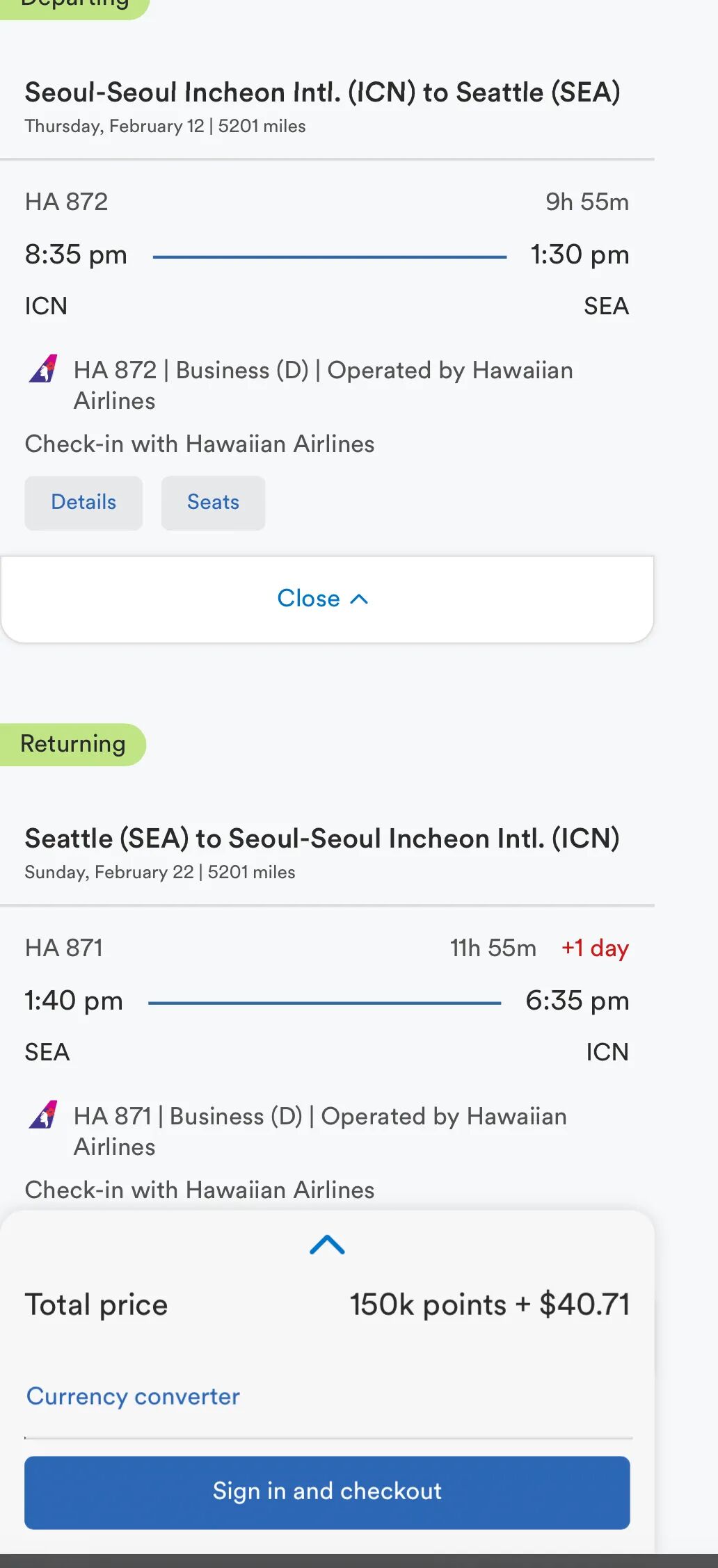Click the Thursday, February 12 date line
This screenshot has width=718, height=1568.
[165, 127]
